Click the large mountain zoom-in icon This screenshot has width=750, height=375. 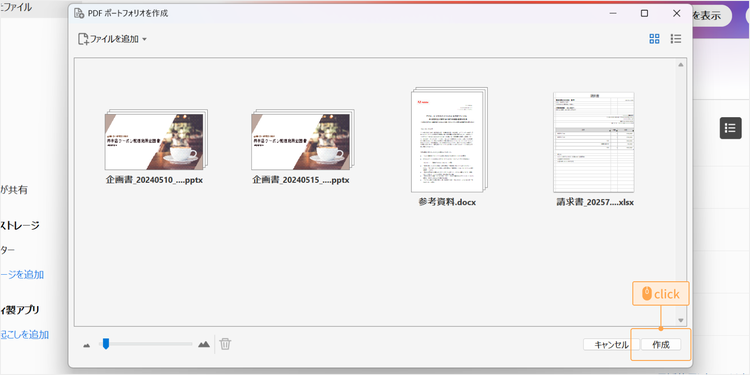click(x=204, y=344)
